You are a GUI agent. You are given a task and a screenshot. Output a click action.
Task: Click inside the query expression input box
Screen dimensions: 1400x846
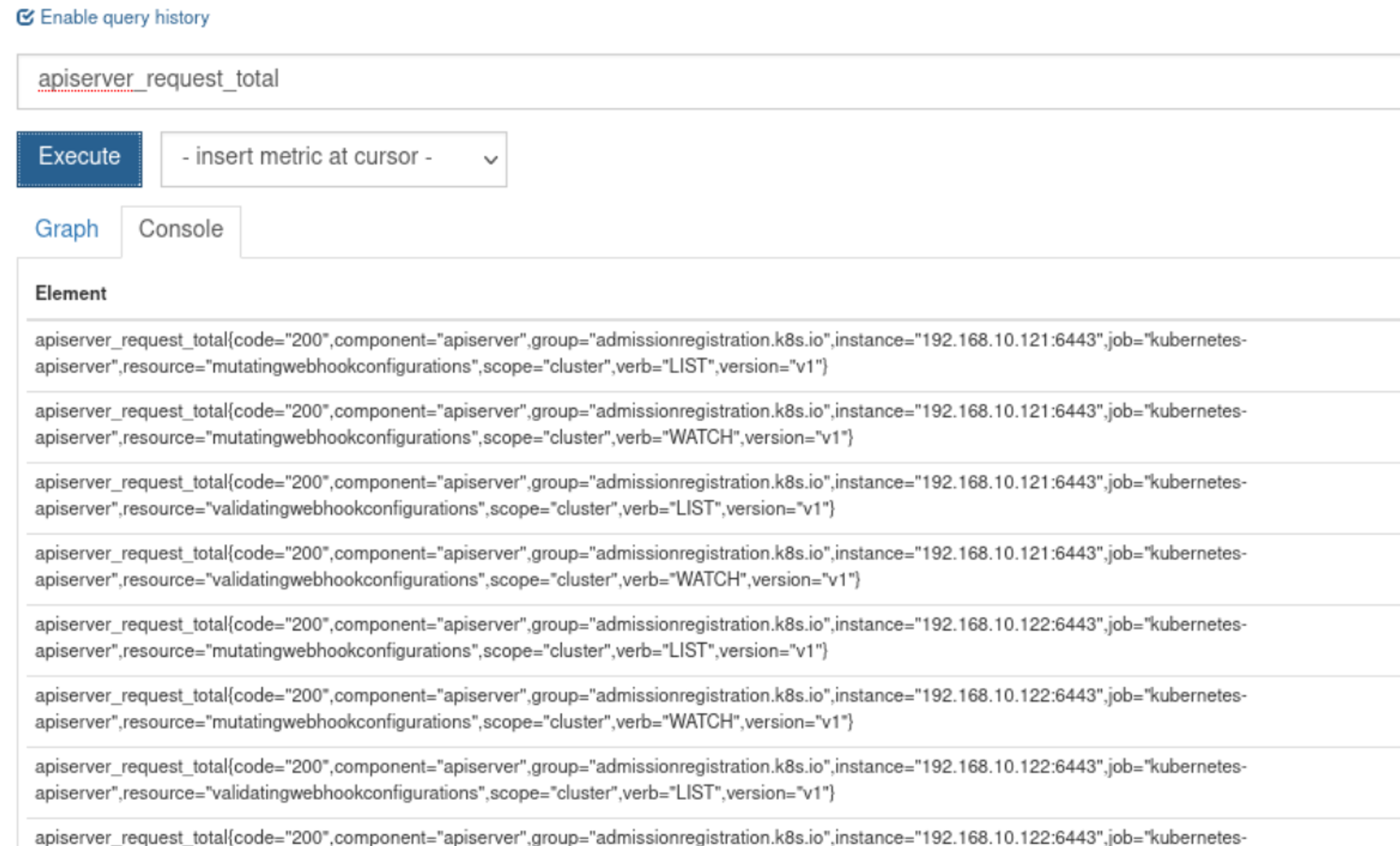pyautogui.click(x=700, y=81)
